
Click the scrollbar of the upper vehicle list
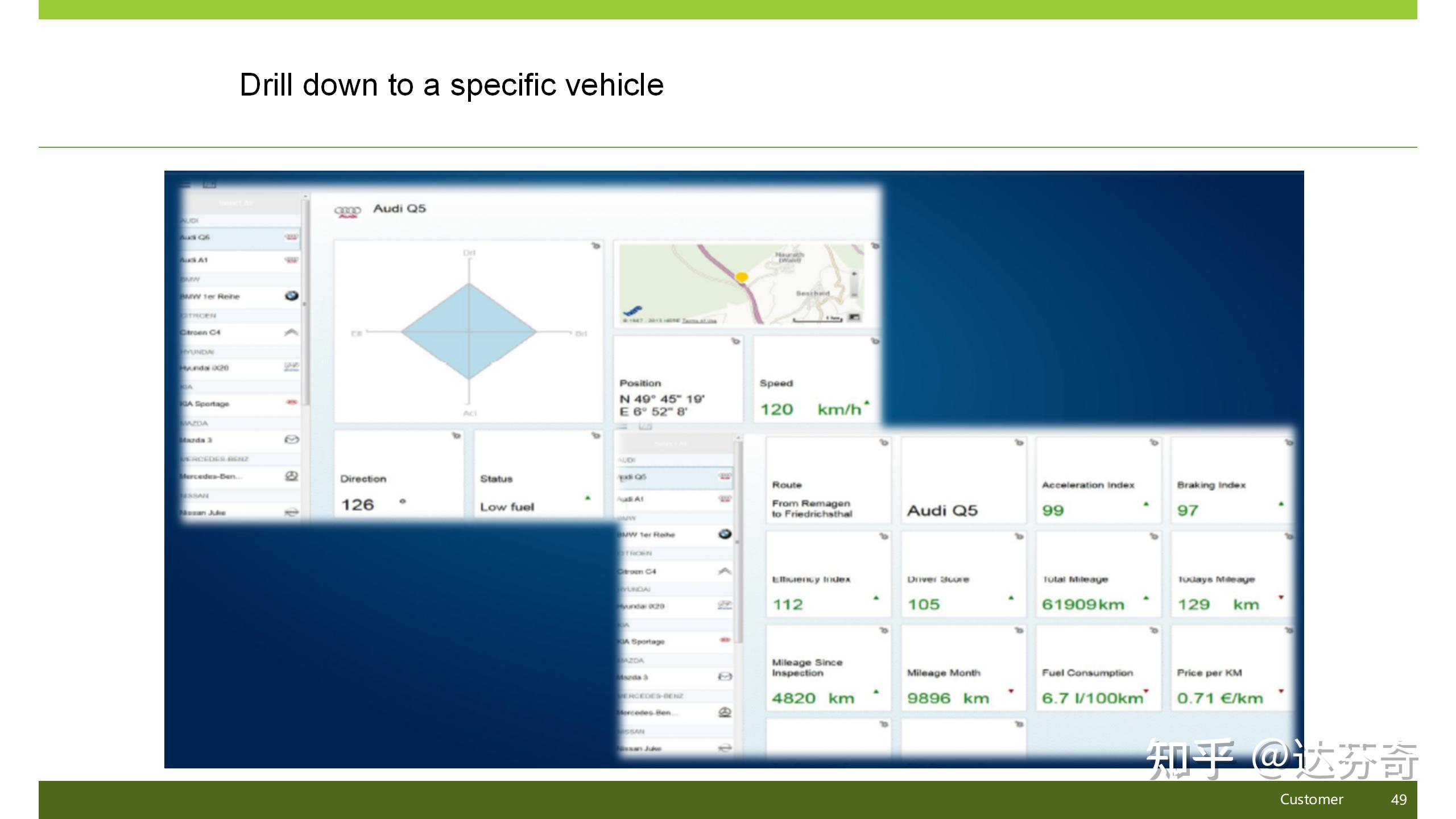(x=305, y=301)
